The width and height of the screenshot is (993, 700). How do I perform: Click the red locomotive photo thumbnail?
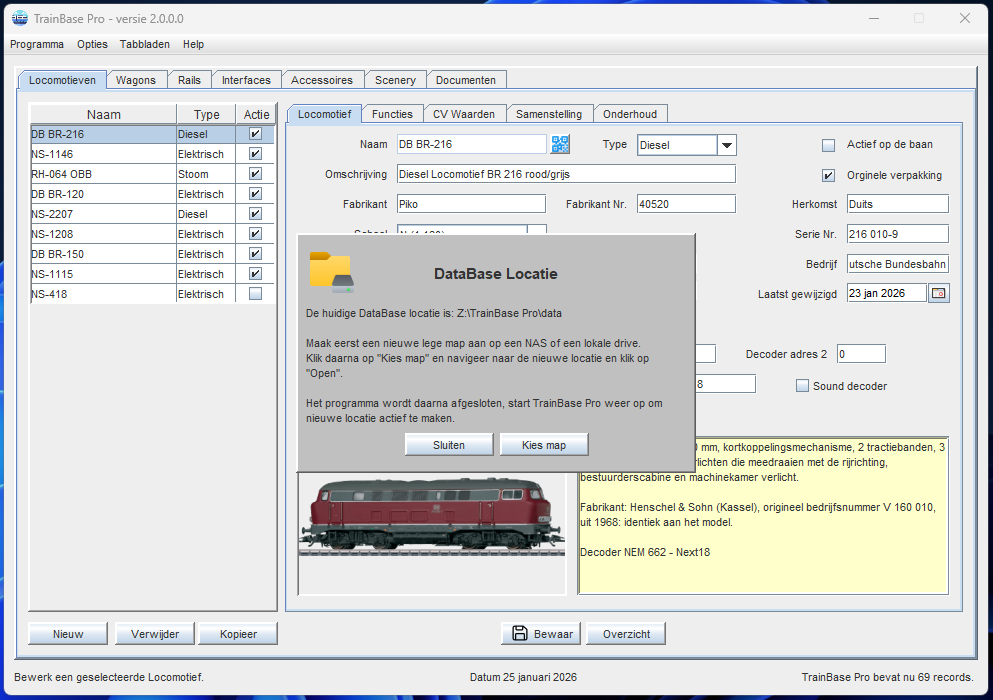coord(431,520)
